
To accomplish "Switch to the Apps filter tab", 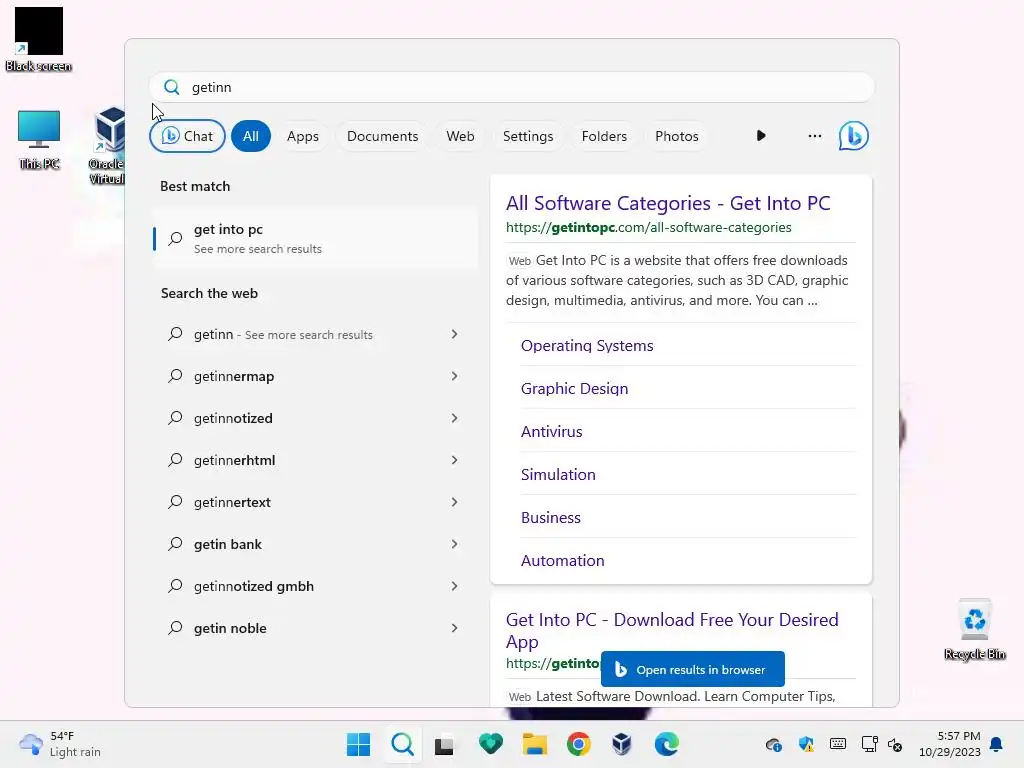I will click(x=303, y=136).
